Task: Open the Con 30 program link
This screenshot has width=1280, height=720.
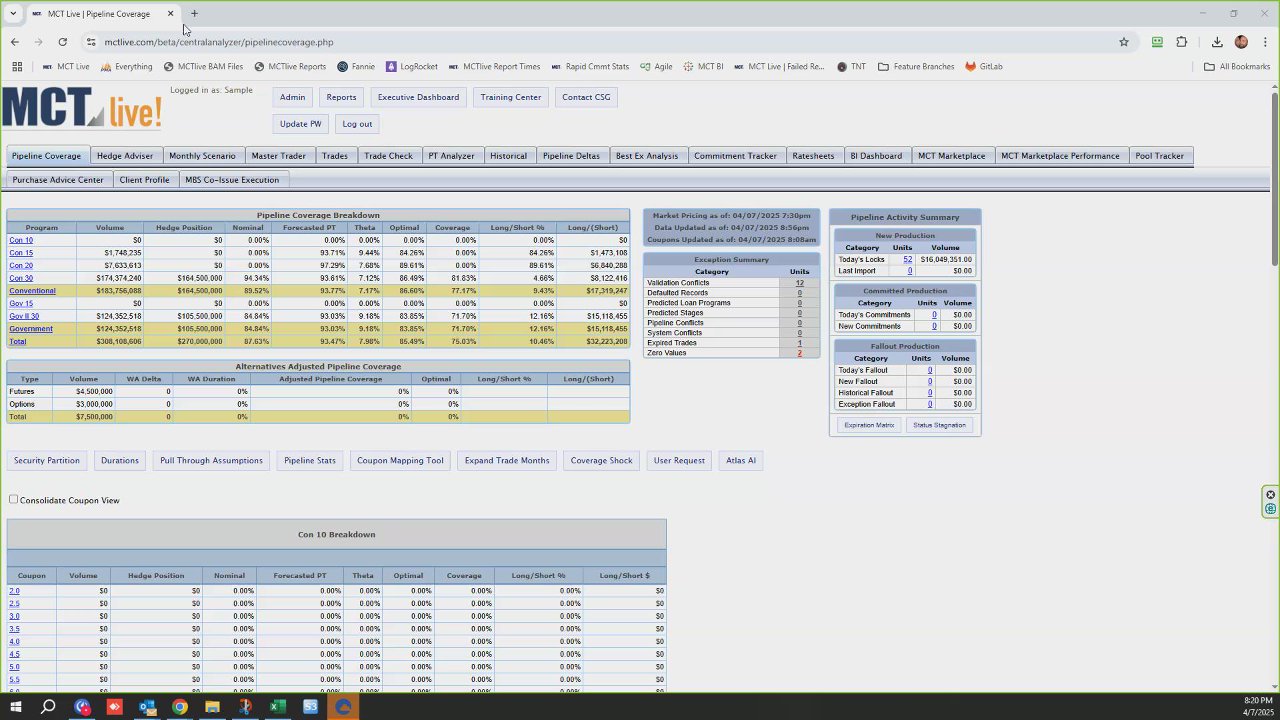Action: (21, 278)
